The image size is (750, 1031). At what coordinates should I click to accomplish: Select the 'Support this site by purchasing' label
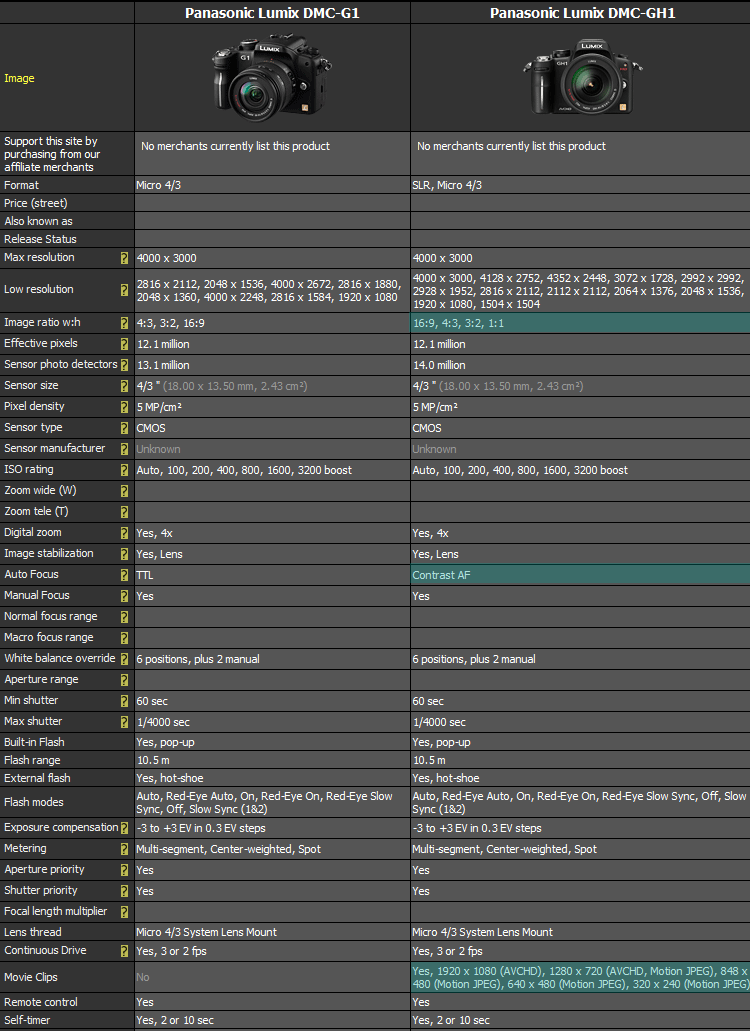pyautogui.click(x=52, y=154)
